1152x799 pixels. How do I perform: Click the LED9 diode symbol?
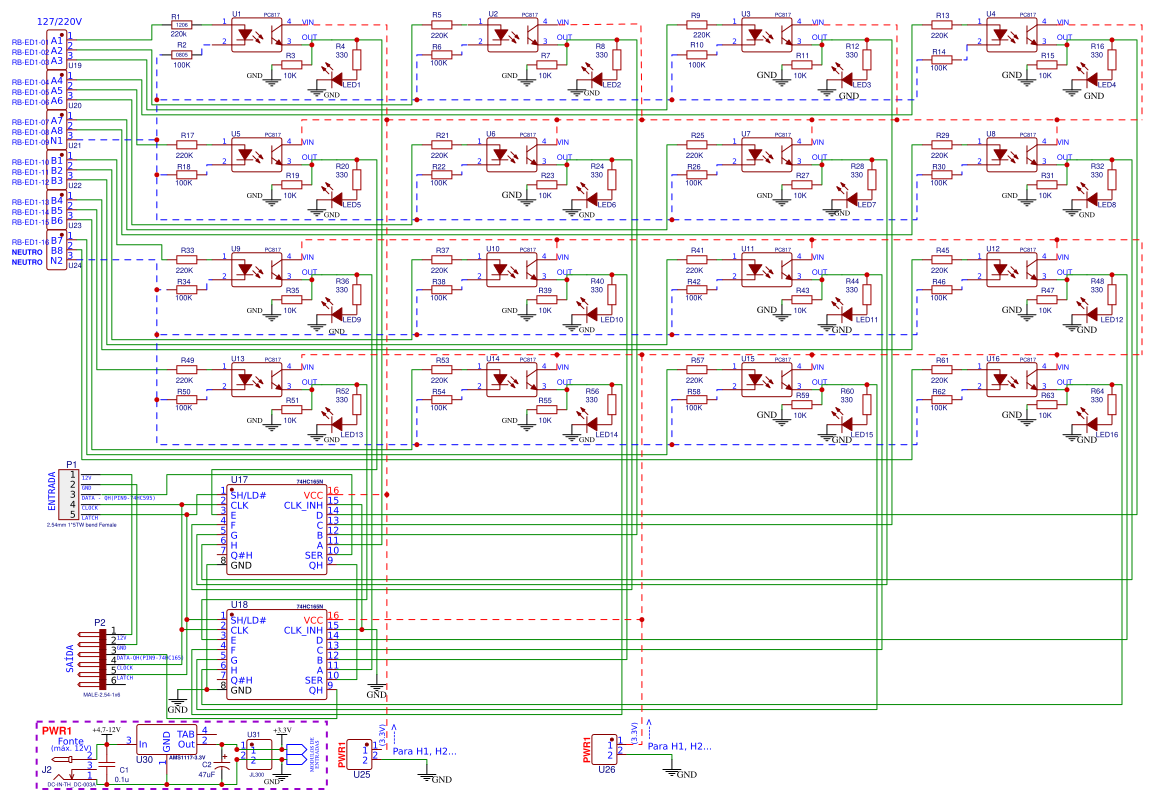point(336,314)
